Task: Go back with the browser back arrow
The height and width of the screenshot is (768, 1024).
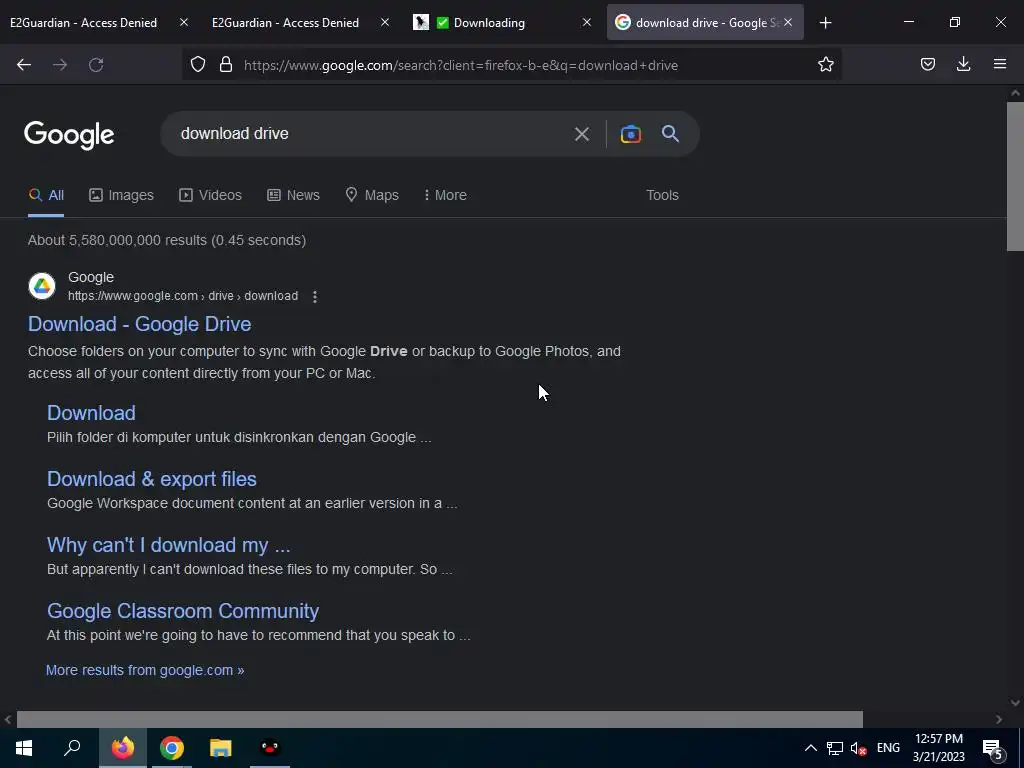Action: tap(24, 65)
